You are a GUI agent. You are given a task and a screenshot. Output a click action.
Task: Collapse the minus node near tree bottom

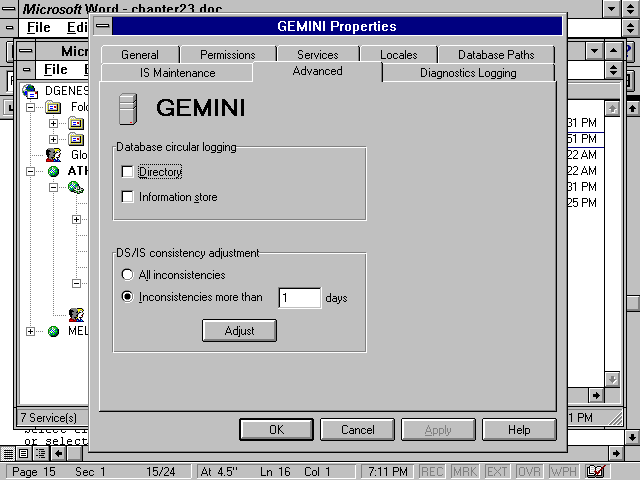(x=76, y=283)
